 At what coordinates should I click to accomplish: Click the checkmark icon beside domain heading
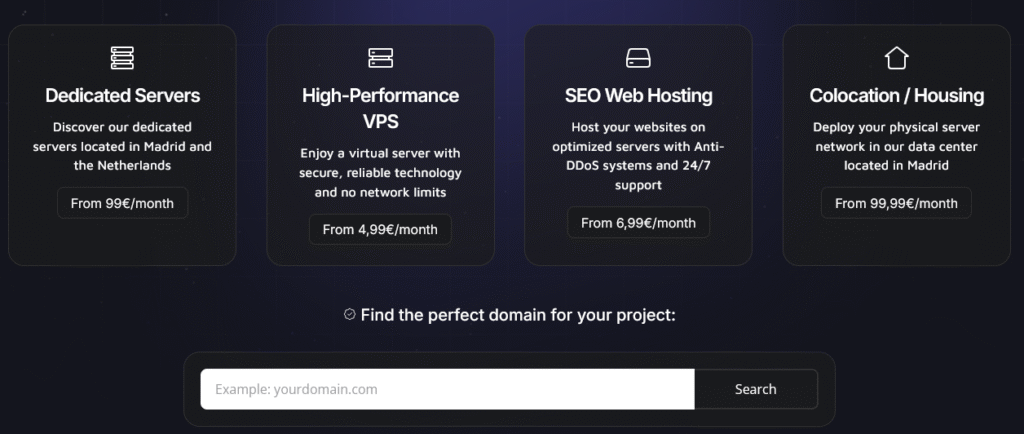tap(349, 314)
